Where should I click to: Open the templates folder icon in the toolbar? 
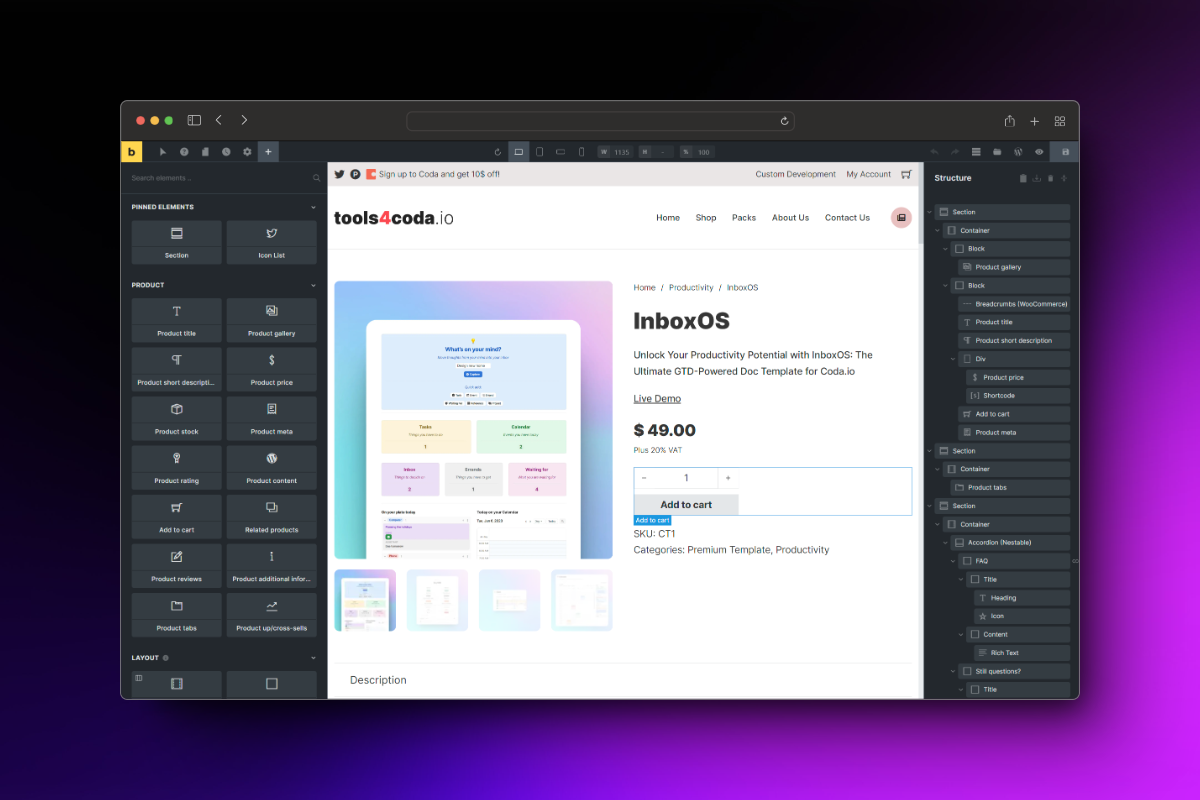tap(997, 152)
